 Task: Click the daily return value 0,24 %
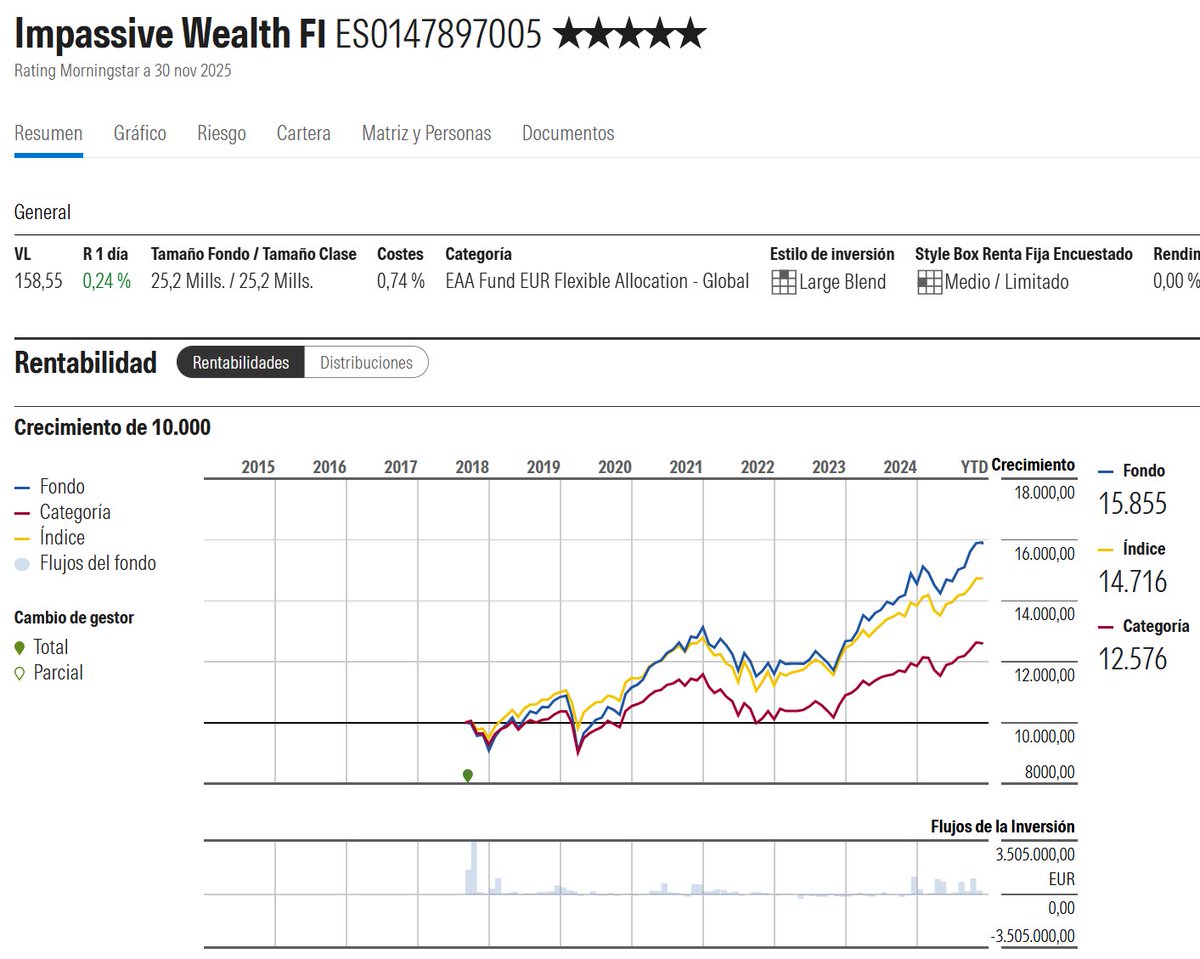click(107, 282)
